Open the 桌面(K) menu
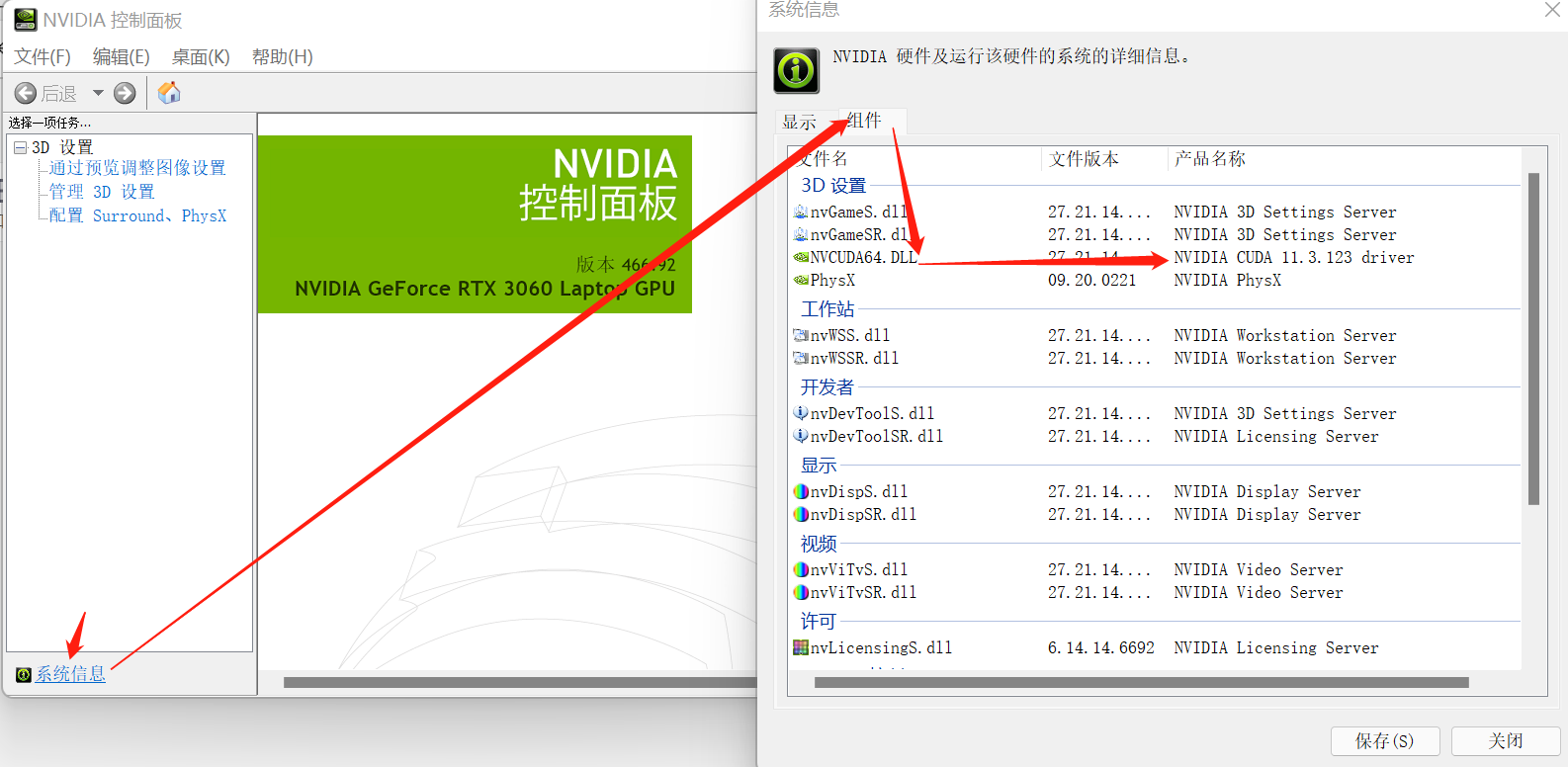Image resolution: width=1568 pixels, height=767 pixels. pyautogui.click(x=201, y=56)
